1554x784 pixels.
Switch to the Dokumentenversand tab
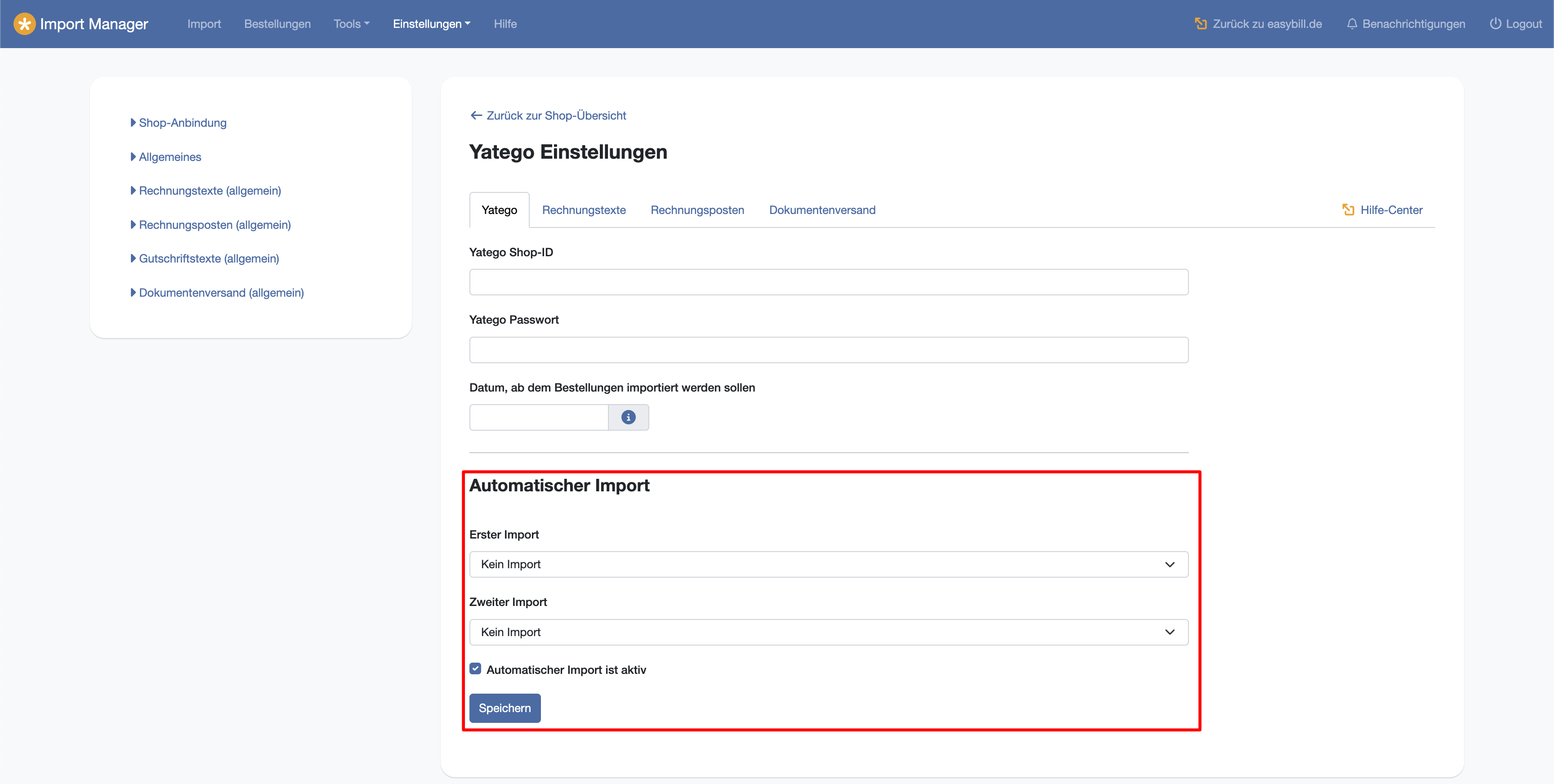click(x=822, y=210)
